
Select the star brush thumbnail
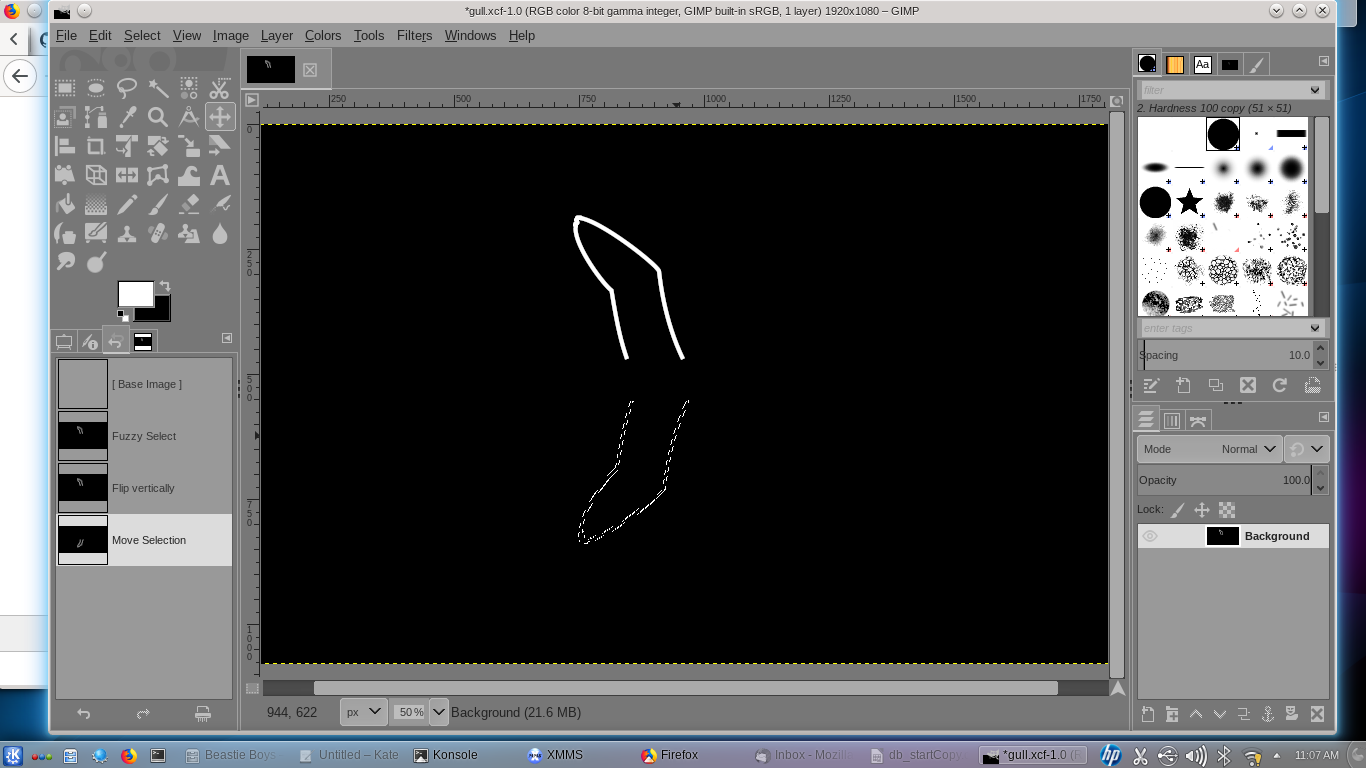pos(1189,202)
